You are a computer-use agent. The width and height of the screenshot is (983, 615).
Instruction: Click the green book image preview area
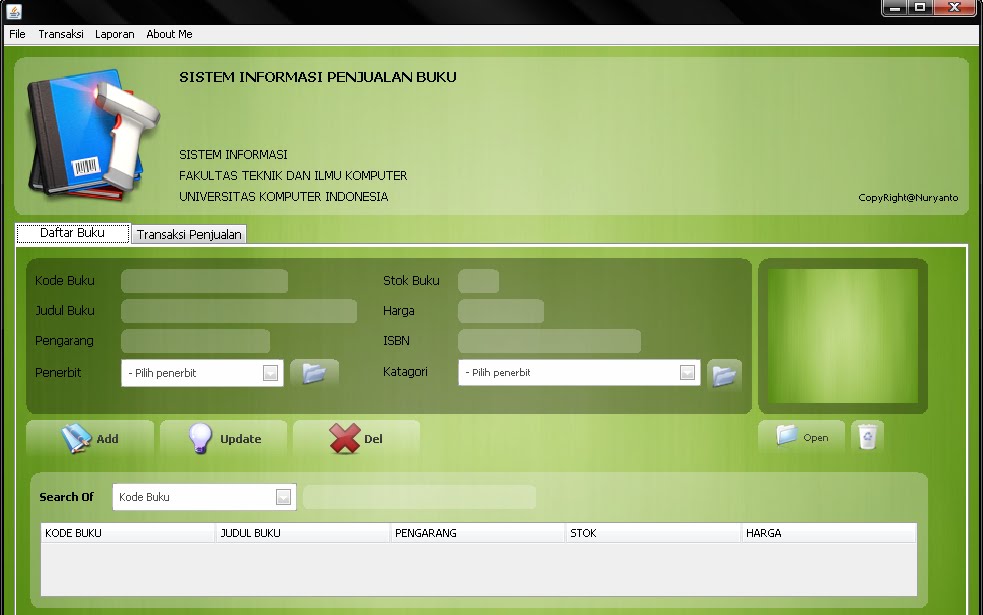tap(842, 335)
